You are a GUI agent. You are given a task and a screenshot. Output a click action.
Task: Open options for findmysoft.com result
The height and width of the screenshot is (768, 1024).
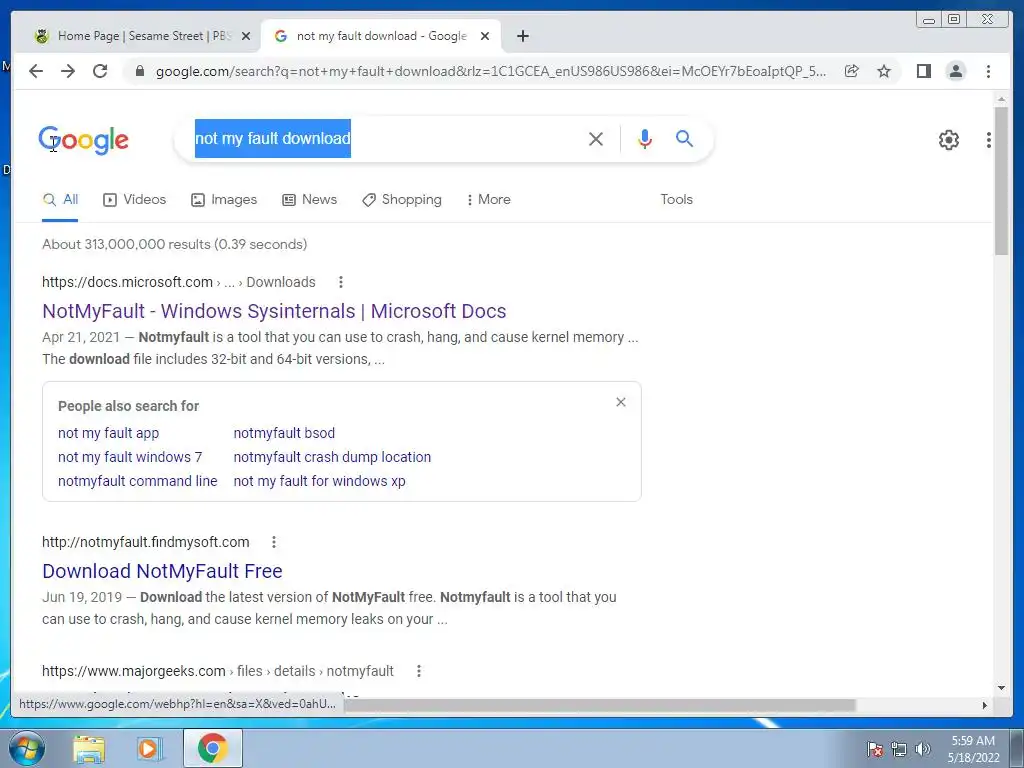(x=274, y=542)
